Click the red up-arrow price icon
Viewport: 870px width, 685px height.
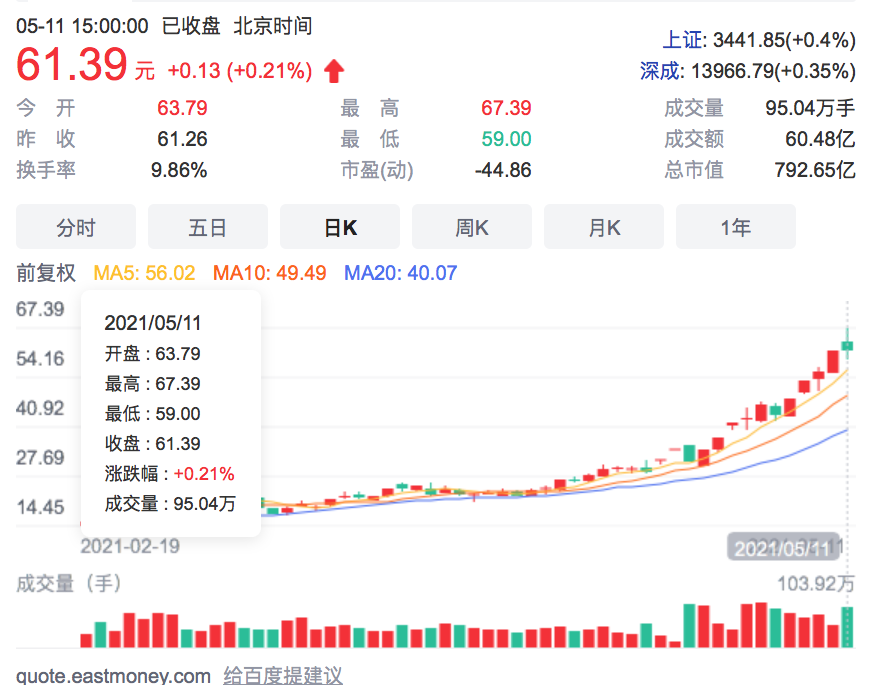[334, 71]
